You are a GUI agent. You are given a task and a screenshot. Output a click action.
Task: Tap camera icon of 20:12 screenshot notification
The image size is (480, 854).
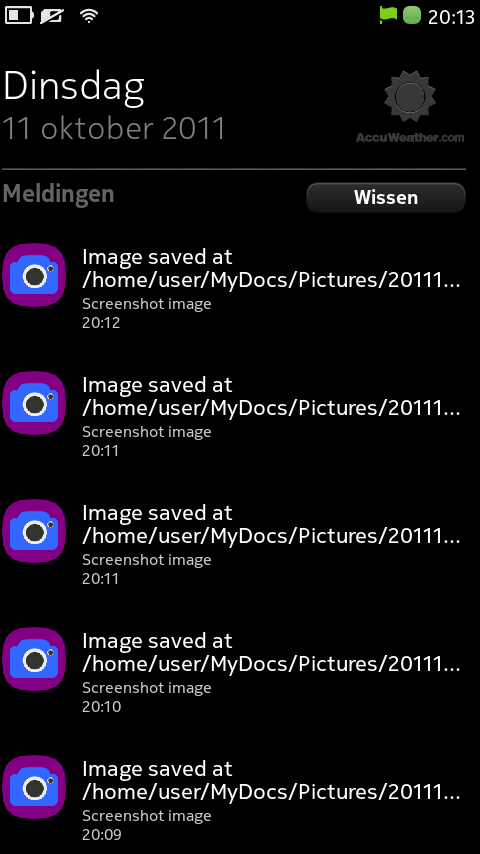(x=34, y=275)
